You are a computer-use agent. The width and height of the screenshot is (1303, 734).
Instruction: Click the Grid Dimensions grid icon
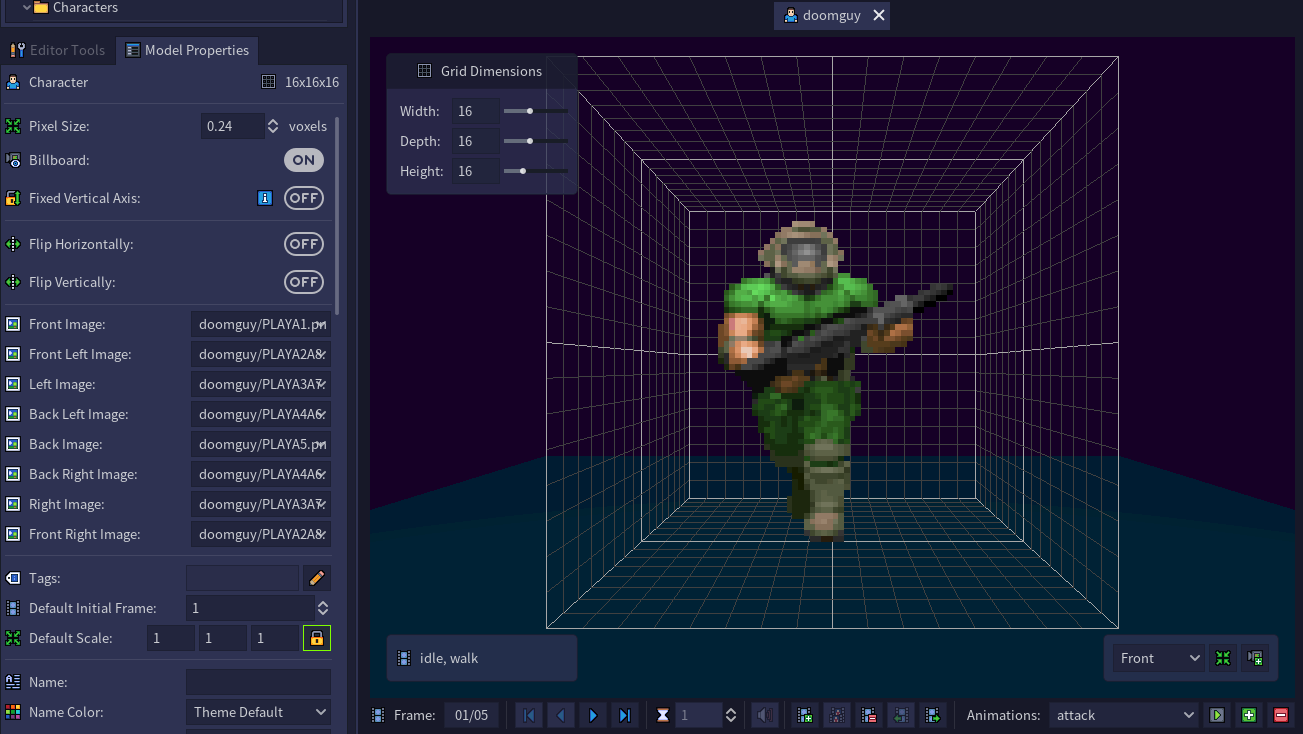(x=424, y=71)
